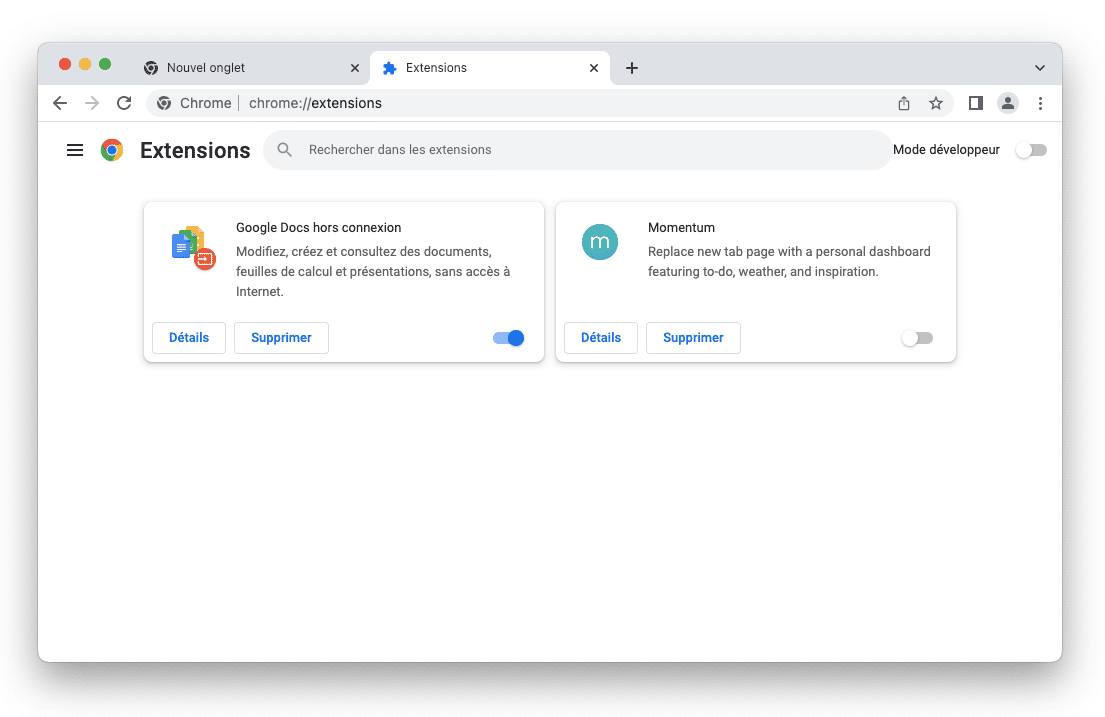Share this page via share icon
Image resolution: width=1105 pixels, height=717 pixels.
904,103
